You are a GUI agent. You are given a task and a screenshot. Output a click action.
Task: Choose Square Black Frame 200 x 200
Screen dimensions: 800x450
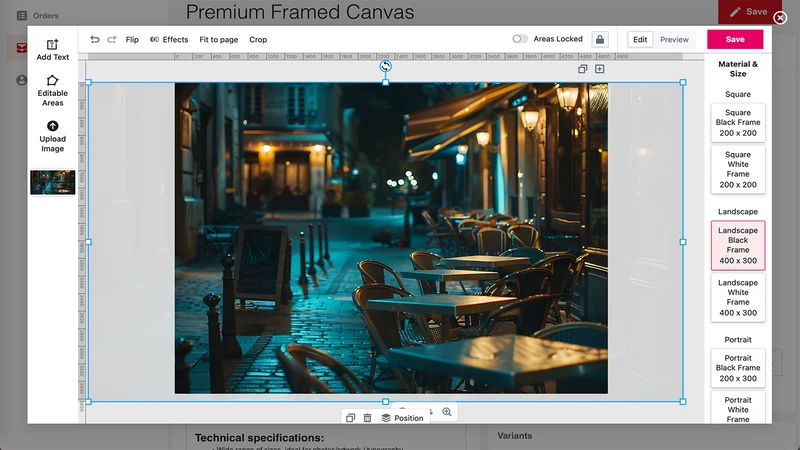738,122
